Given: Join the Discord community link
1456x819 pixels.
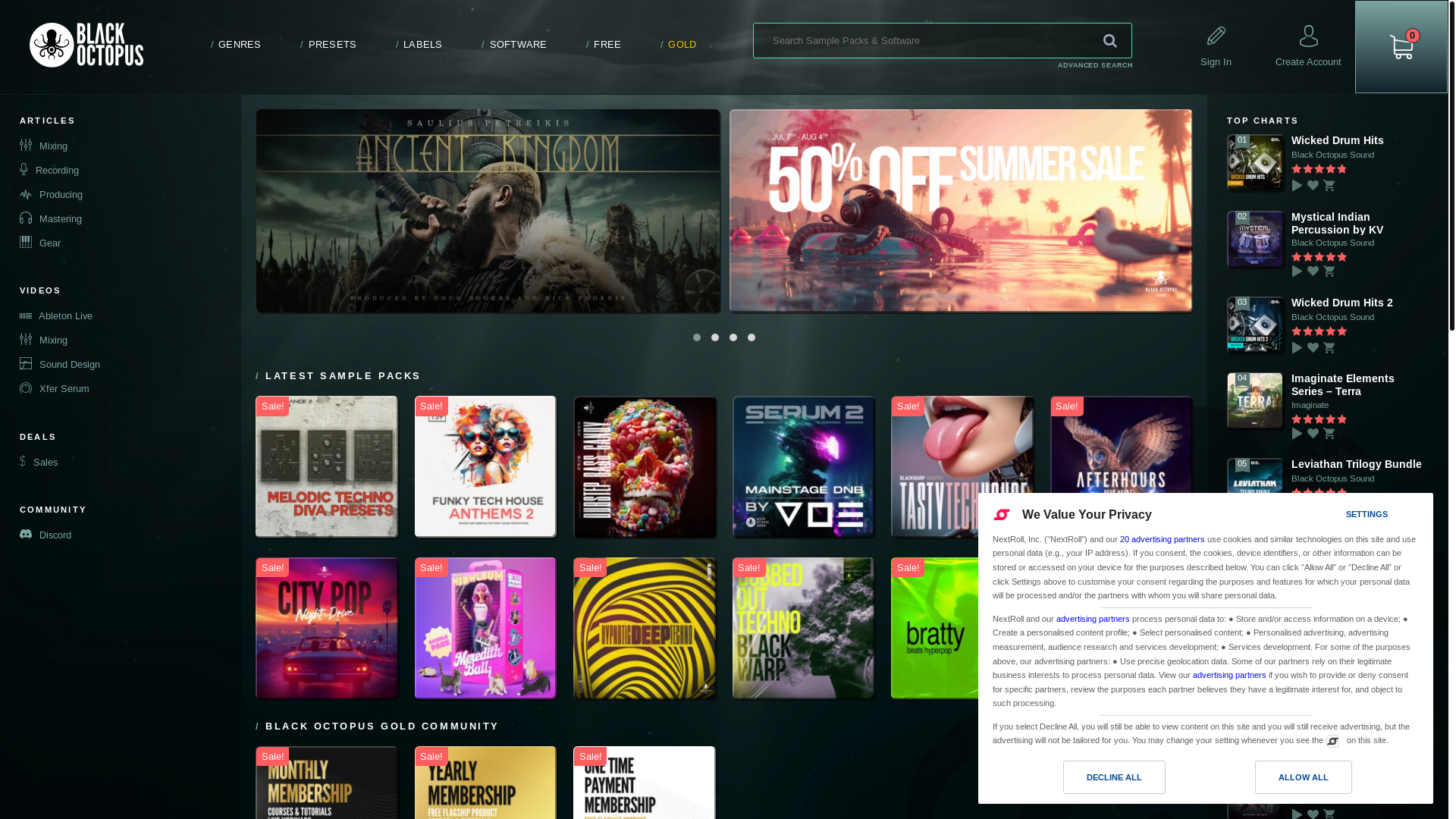Looking at the screenshot, I should (45, 535).
